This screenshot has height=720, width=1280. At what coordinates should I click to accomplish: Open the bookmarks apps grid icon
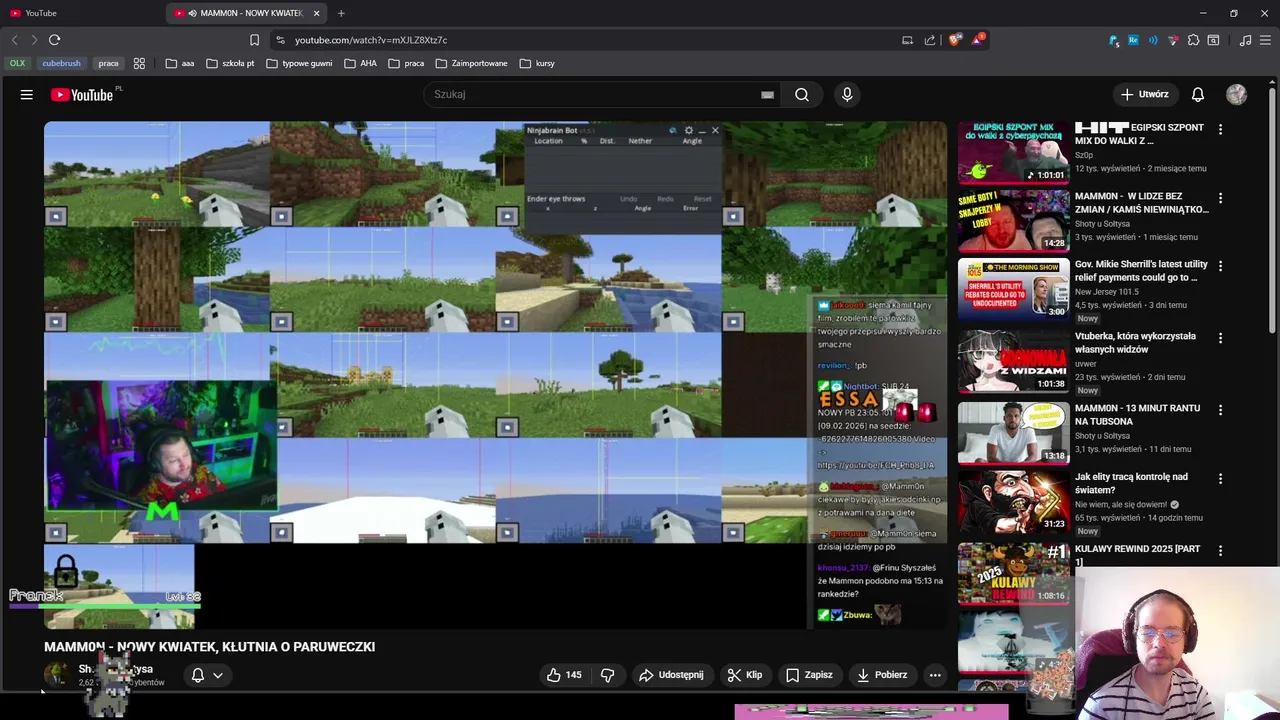[139, 63]
